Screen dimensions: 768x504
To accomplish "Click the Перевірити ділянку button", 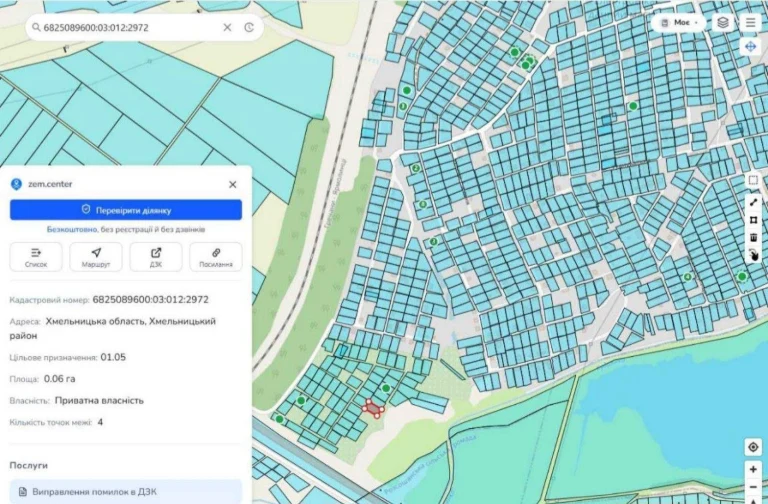I will pyautogui.click(x=126, y=210).
